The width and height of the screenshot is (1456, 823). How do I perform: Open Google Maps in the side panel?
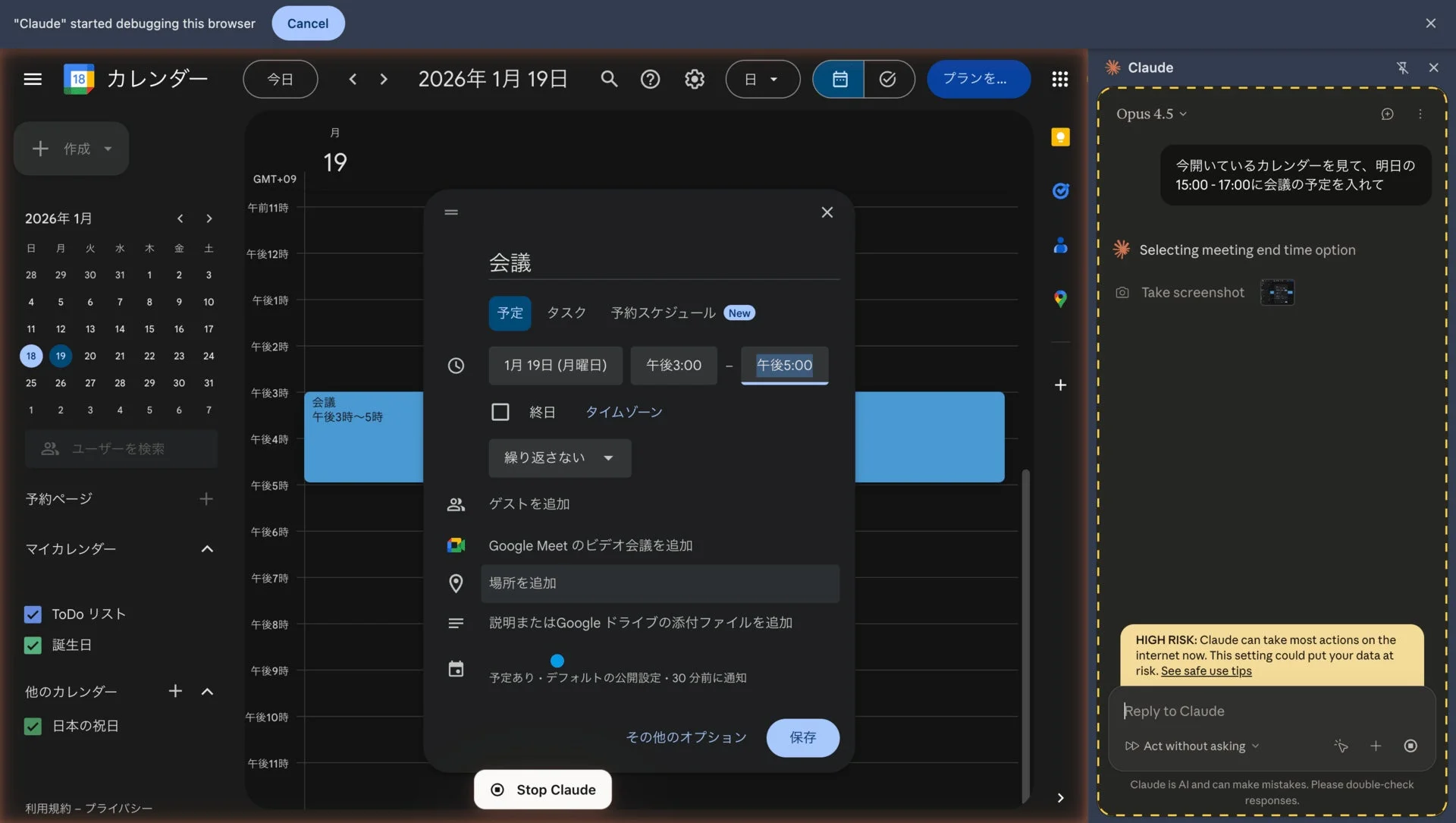pyautogui.click(x=1062, y=299)
